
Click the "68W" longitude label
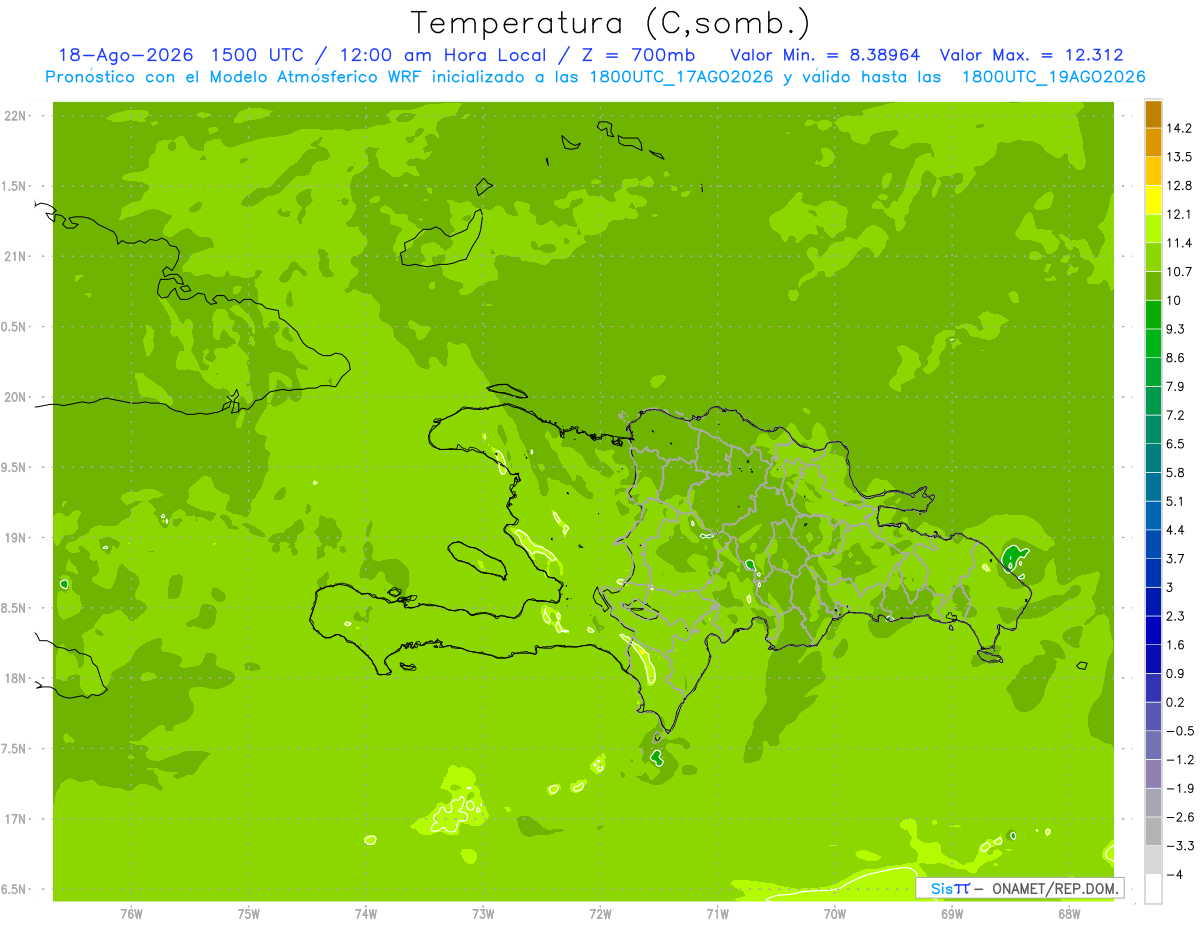pyautogui.click(x=1069, y=913)
